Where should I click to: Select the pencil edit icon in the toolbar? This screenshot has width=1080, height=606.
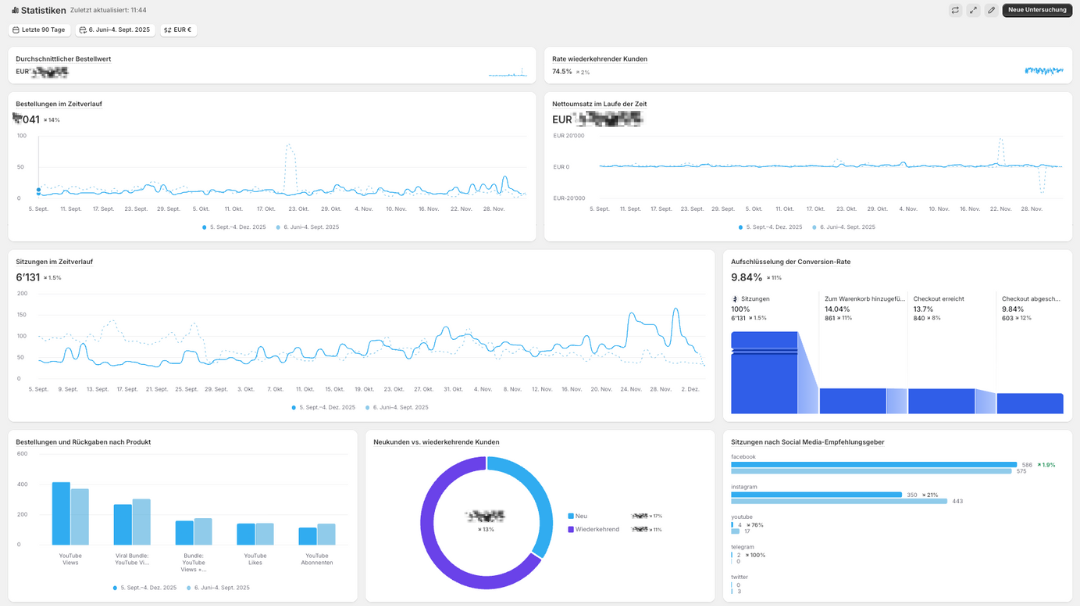click(991, 10)
